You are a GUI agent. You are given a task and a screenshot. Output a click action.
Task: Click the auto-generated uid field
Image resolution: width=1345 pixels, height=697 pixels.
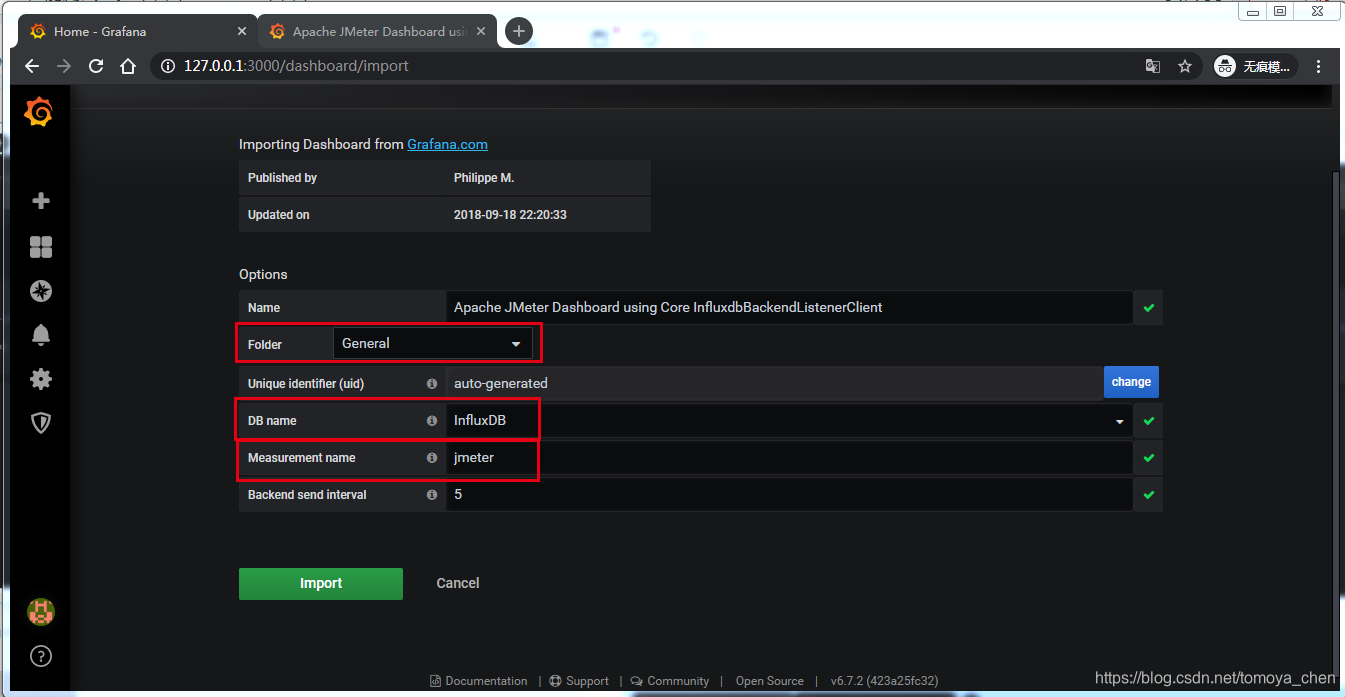pos(774,383)
